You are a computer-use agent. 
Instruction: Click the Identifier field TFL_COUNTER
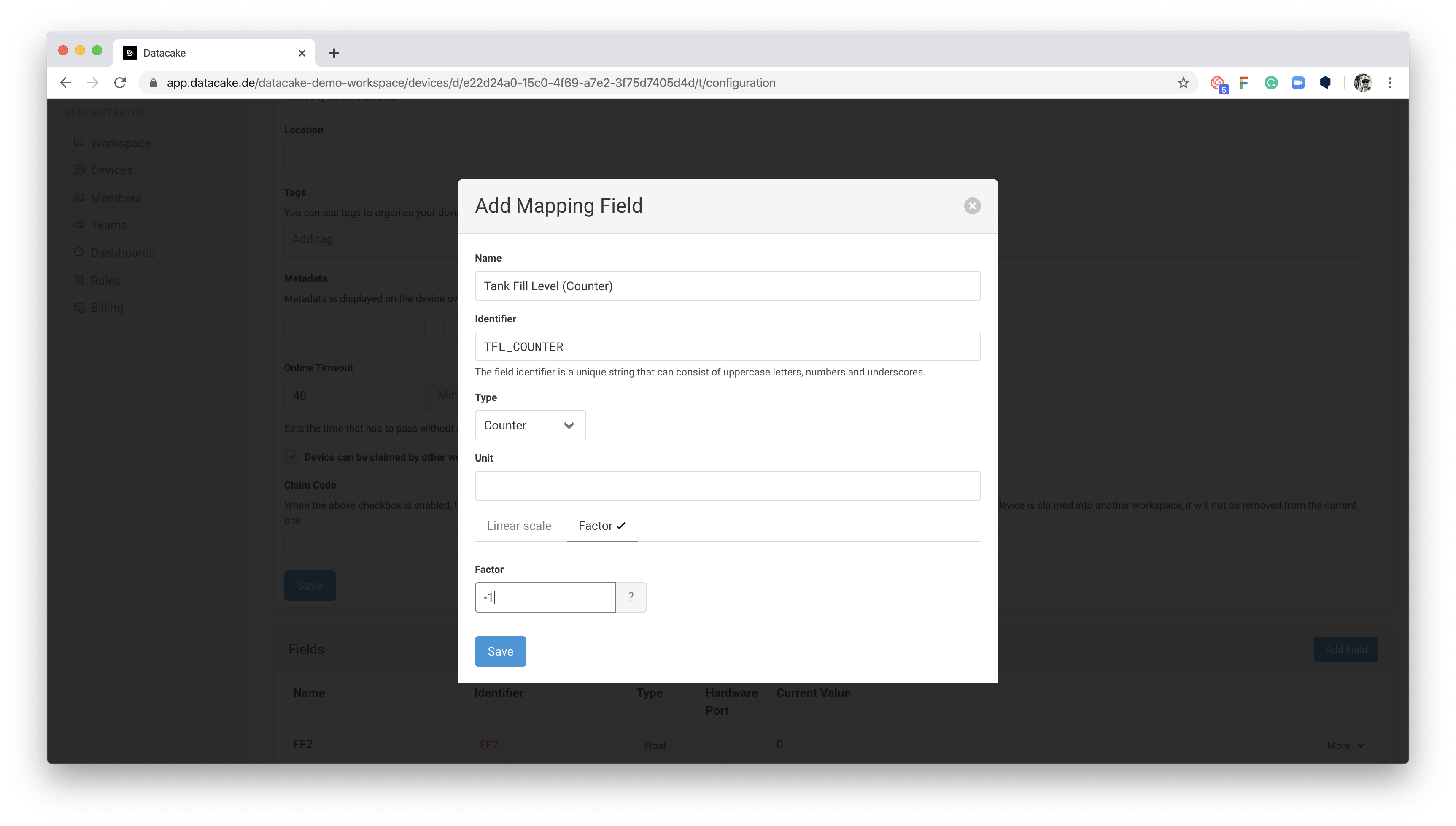[727, 347]
